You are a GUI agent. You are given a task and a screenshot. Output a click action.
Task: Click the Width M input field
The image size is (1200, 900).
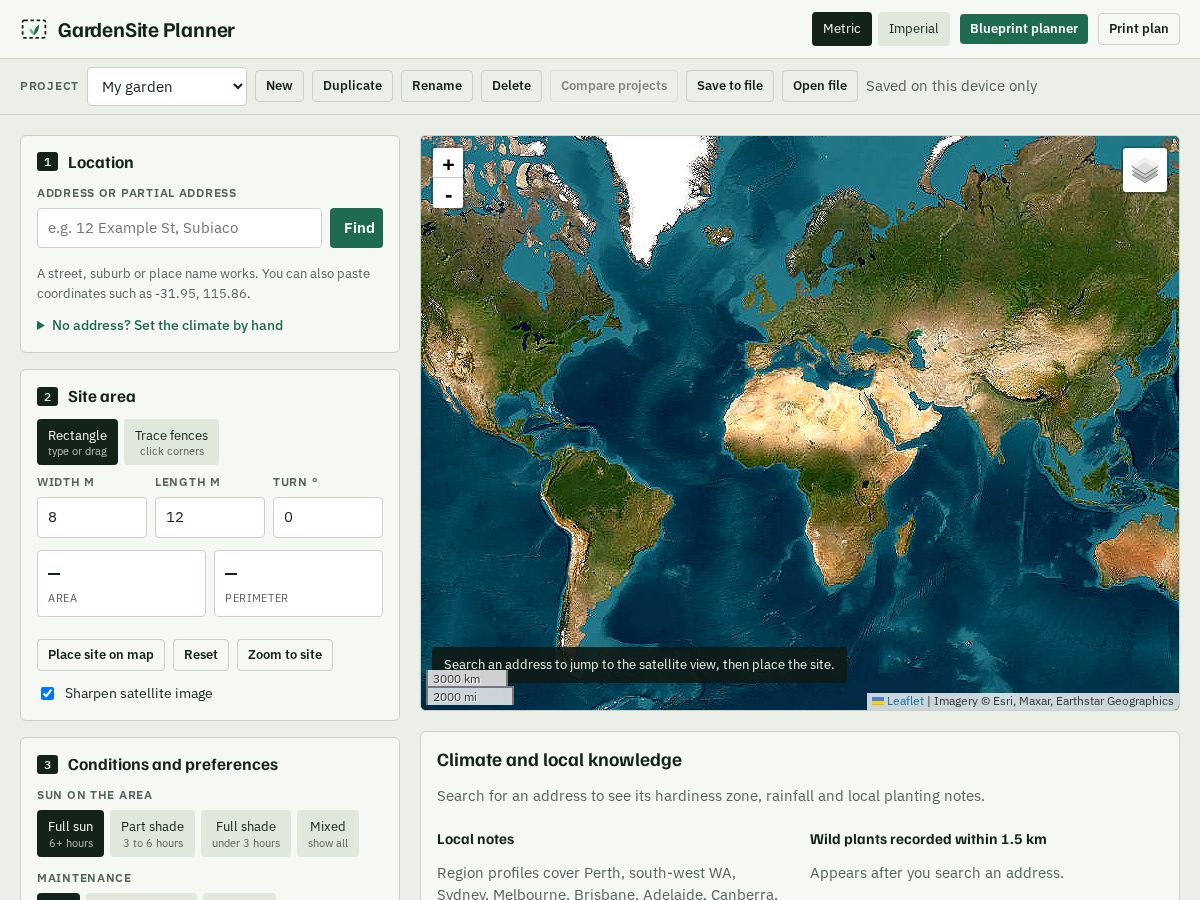[x=92, y=517]
